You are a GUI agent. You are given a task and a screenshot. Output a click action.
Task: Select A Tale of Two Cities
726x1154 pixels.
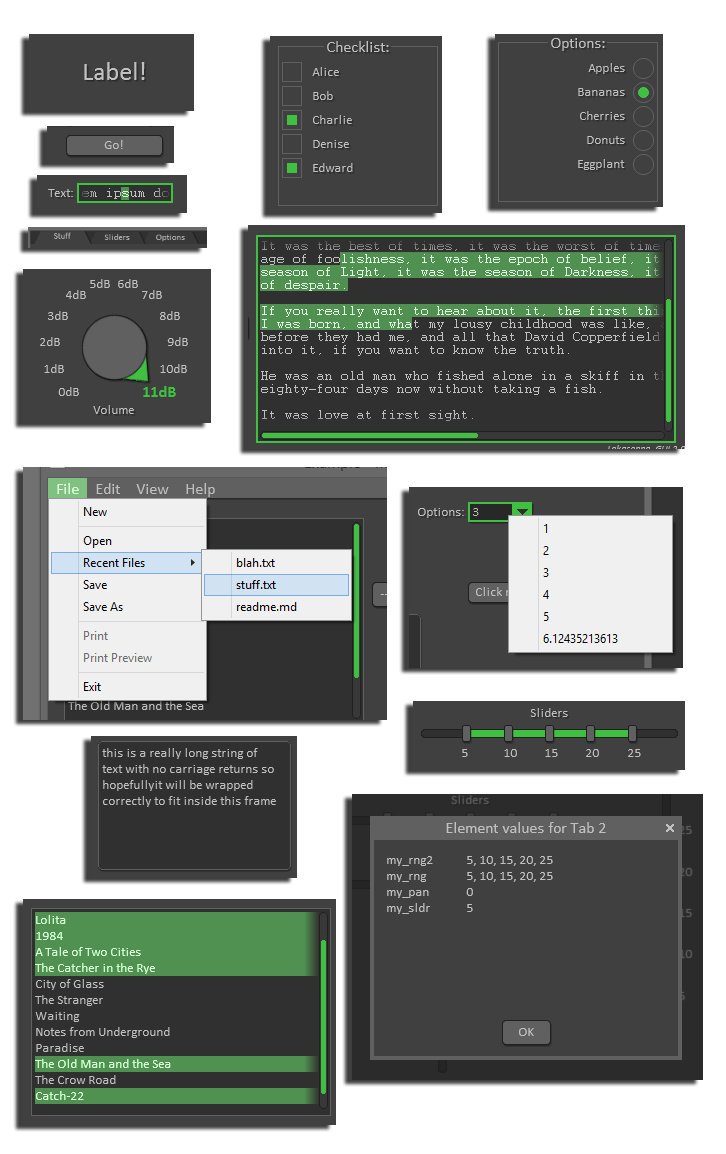(176, 952)
